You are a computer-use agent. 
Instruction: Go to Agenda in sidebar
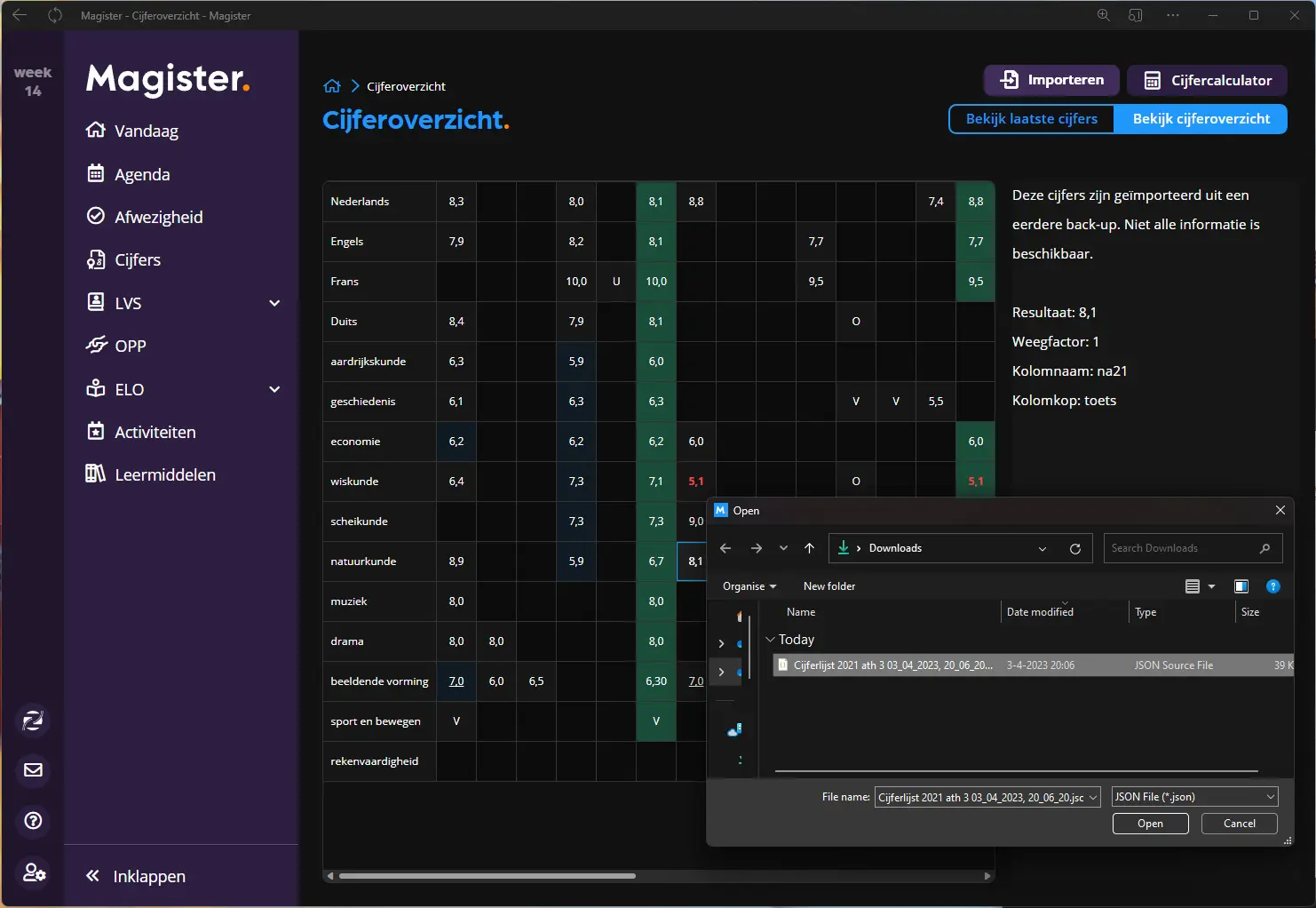(x=142, y=174)
